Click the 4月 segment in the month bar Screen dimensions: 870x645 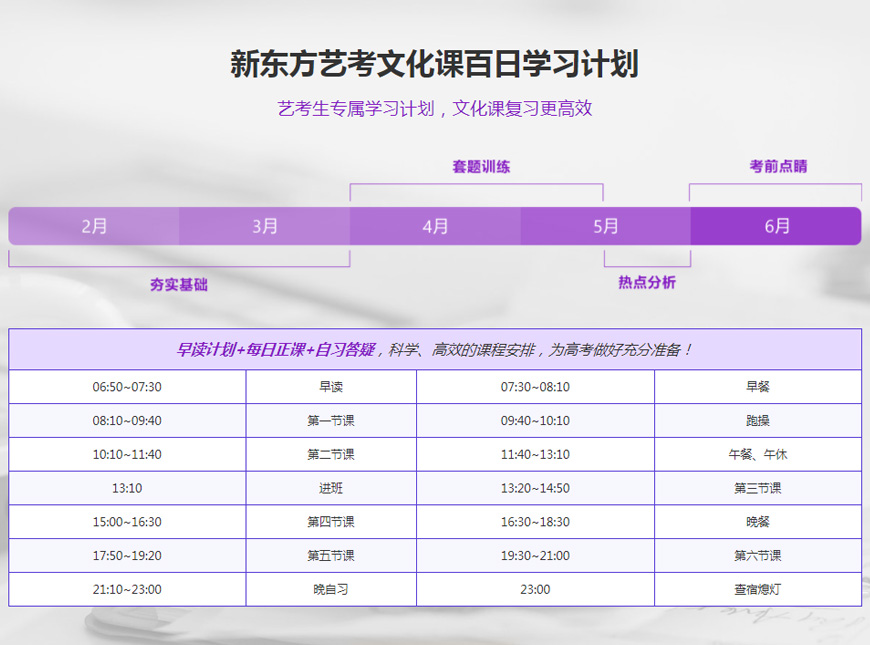435,226
